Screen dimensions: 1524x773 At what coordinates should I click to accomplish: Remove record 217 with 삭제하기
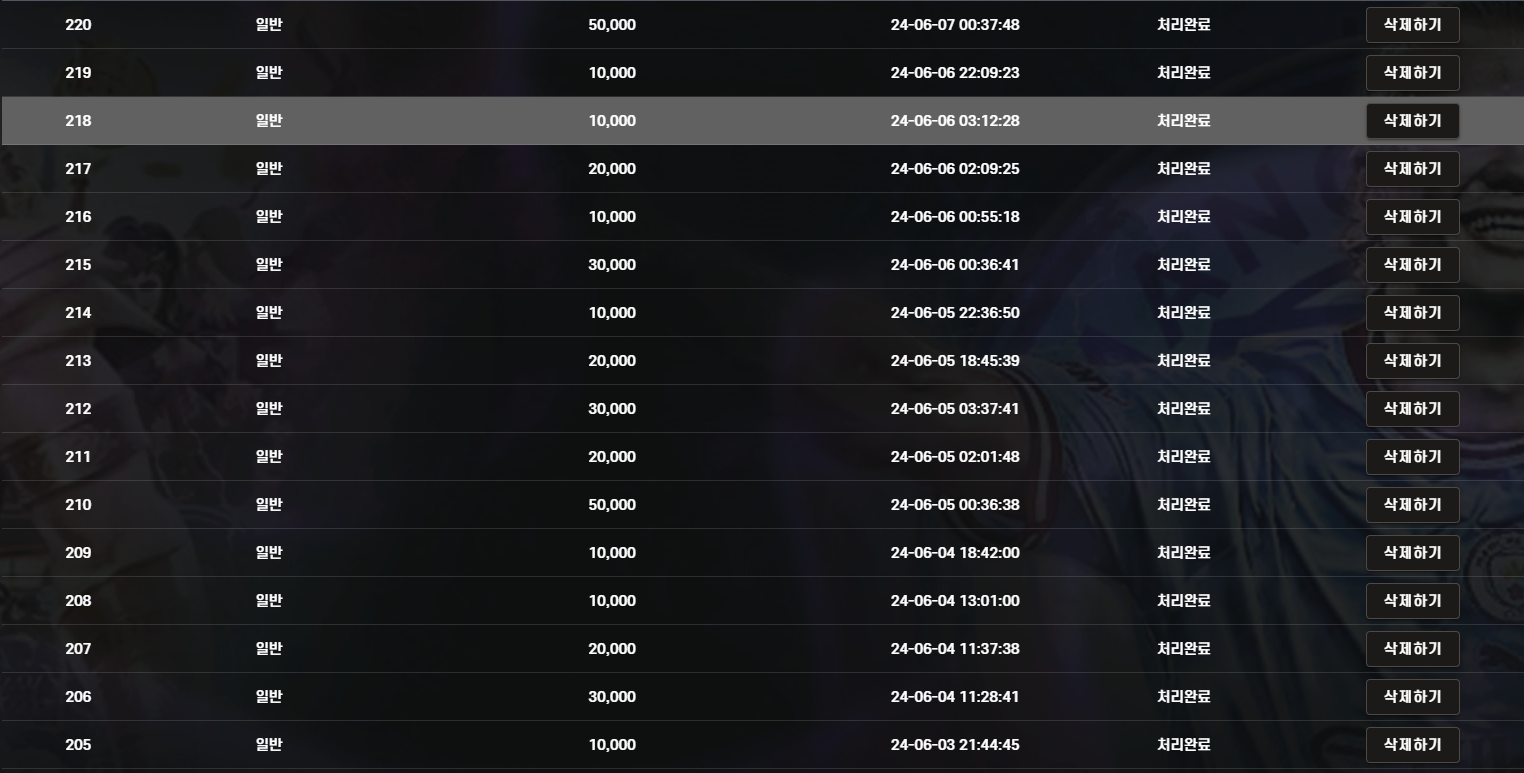pos(1412,169)
